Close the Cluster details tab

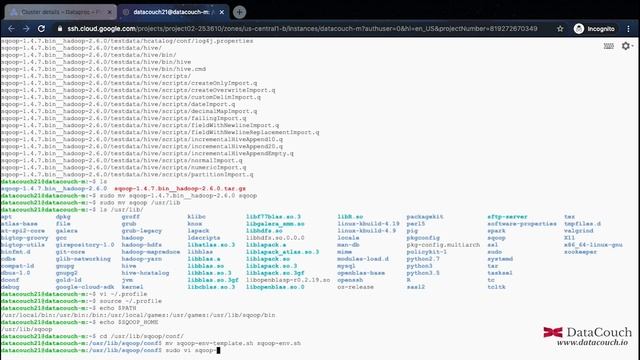(x=109, y=12)
